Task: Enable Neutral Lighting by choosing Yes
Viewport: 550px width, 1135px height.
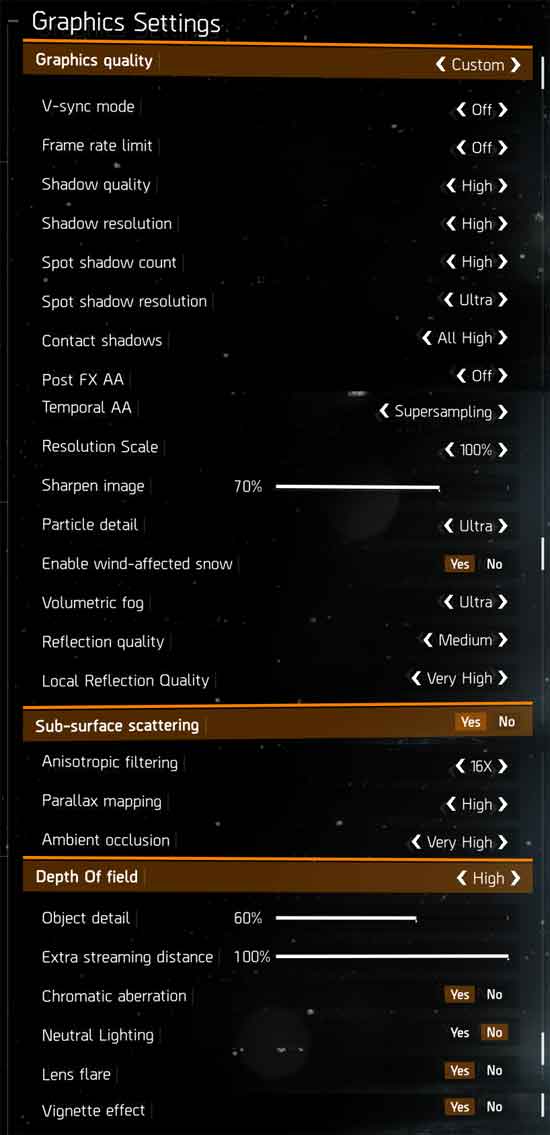Action: [460, 1033]
